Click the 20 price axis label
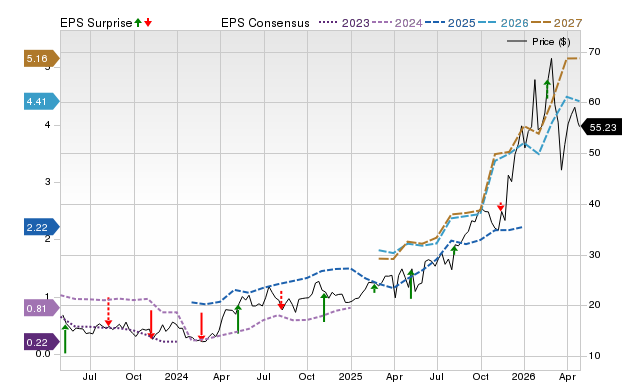 [594, 305]
